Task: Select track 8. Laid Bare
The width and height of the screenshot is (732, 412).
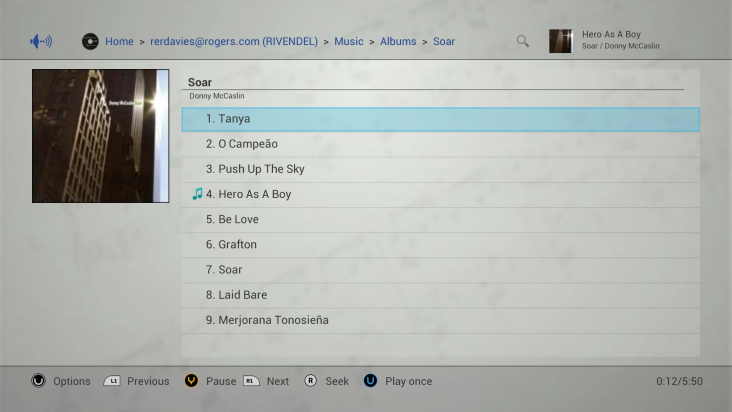Action: point(440,295)
